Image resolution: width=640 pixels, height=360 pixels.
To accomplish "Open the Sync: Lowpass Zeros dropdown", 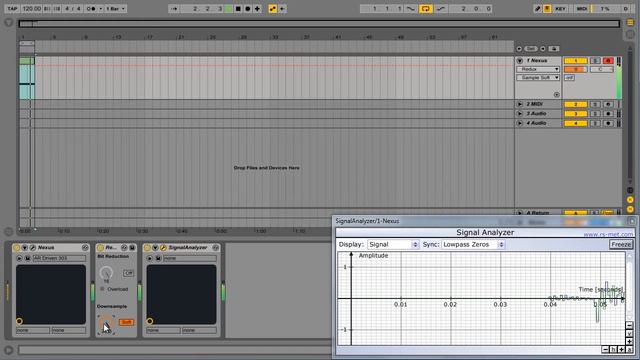I will pos(473,244).
